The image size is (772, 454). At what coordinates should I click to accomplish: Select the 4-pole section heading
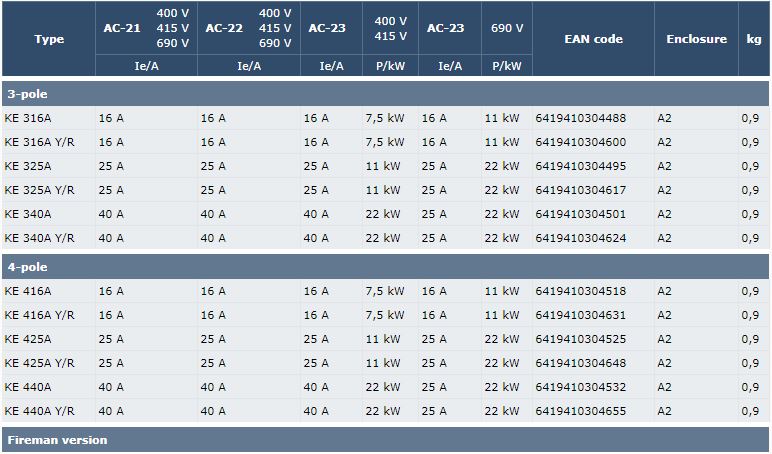[28, 267]
